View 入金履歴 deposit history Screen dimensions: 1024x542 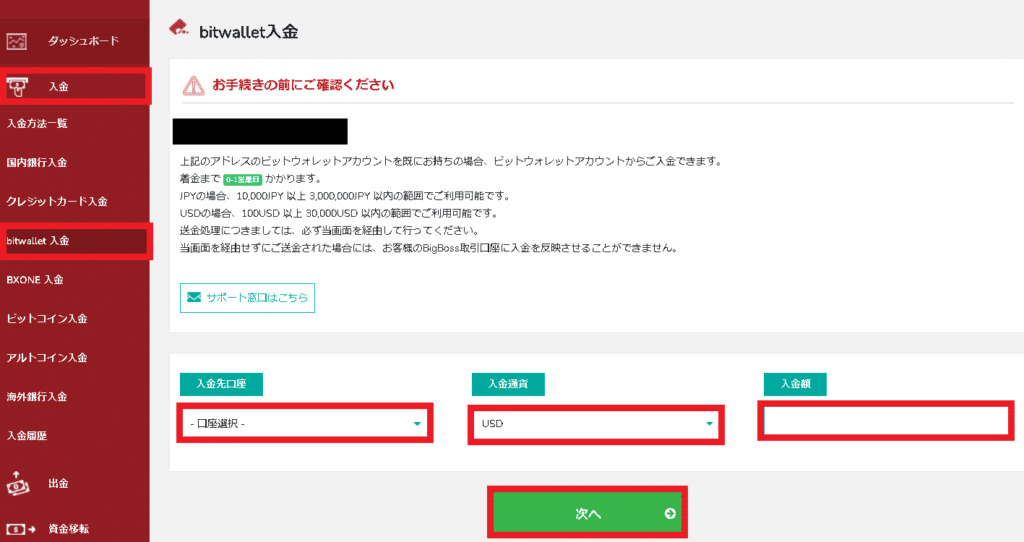27,436
